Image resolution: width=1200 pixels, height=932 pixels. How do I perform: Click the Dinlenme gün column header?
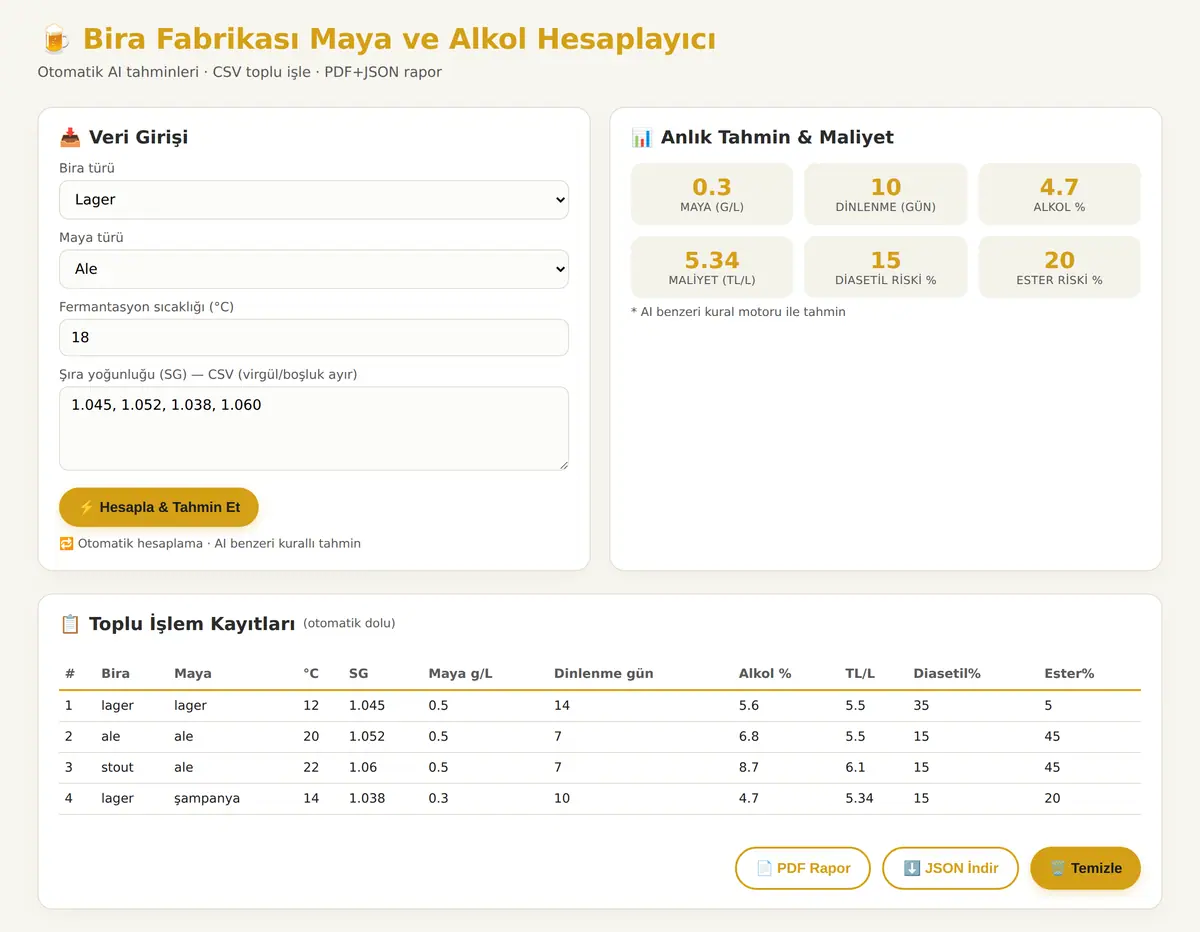pyautogui.click(x=604, y=674)
